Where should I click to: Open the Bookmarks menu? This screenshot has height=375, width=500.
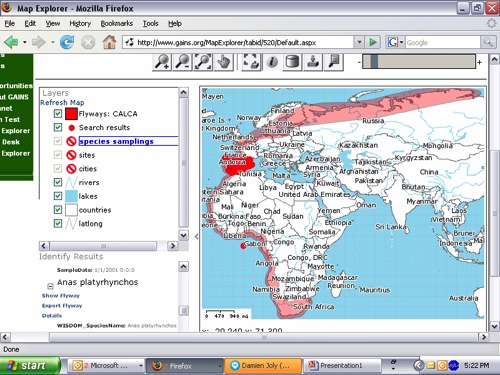tap(117, 23)
